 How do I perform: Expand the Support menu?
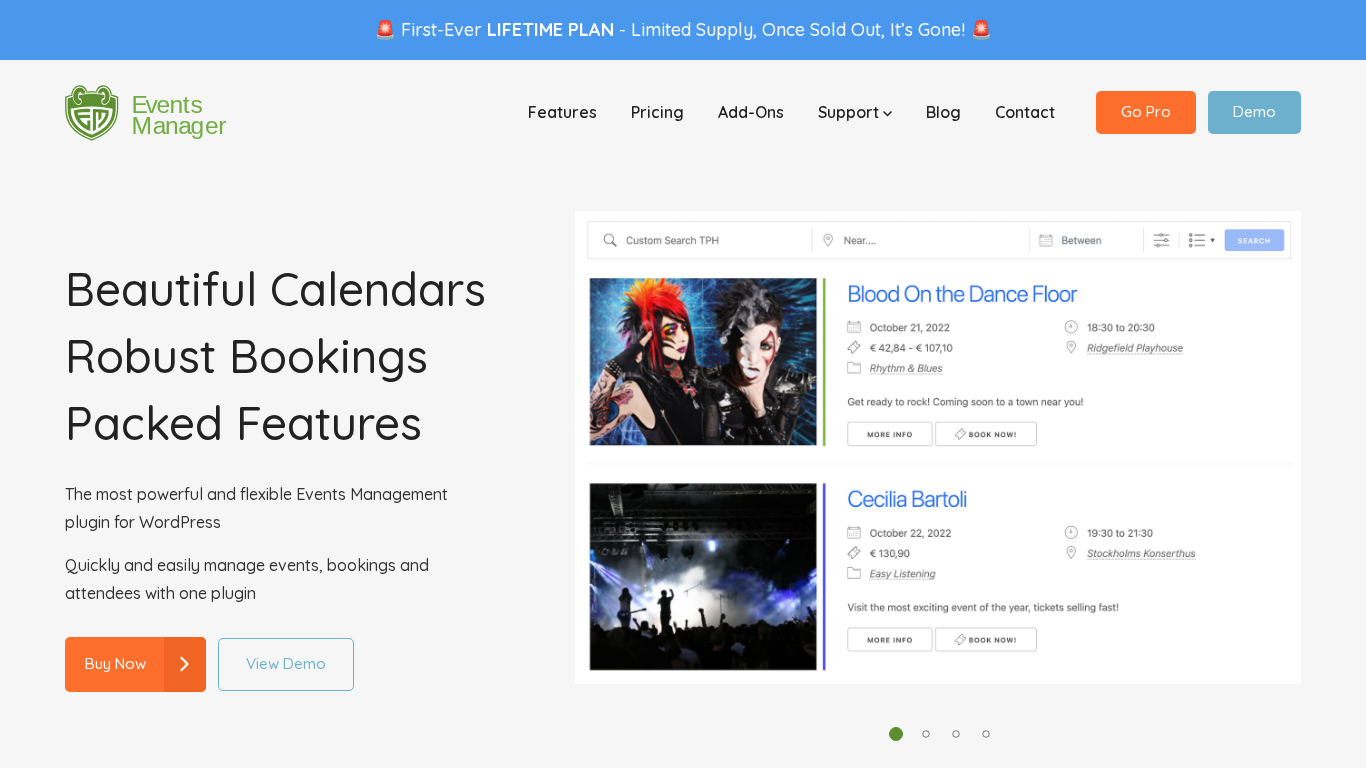point(855,112)
